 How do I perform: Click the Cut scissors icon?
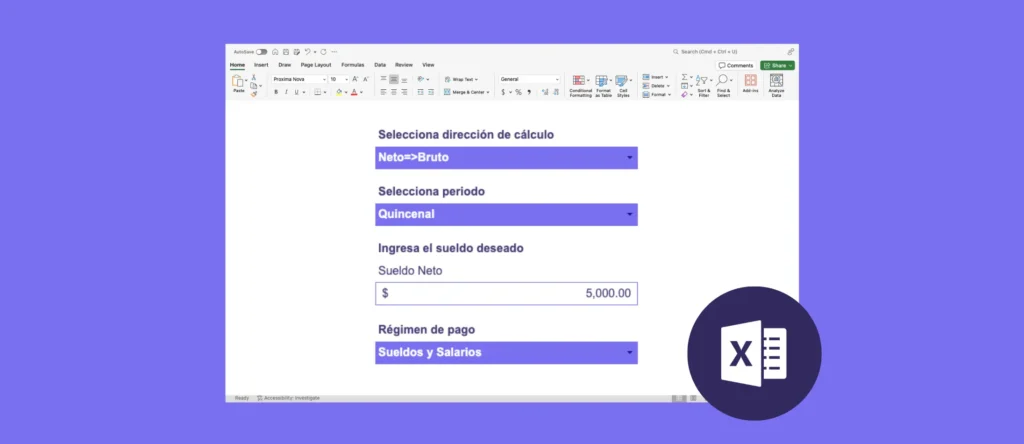[x=253, y=77]
